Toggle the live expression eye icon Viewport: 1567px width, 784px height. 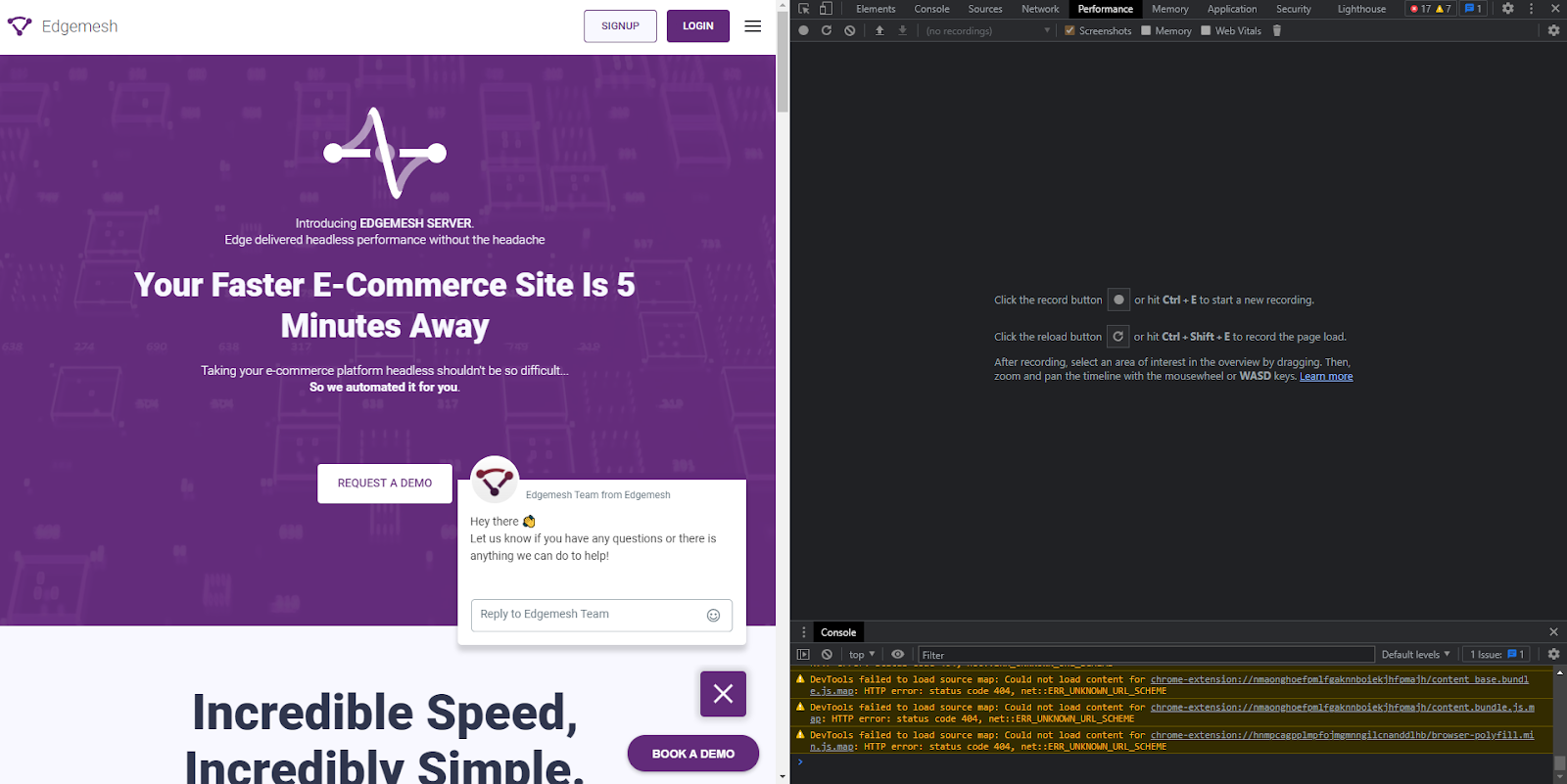tap(897, 654)
